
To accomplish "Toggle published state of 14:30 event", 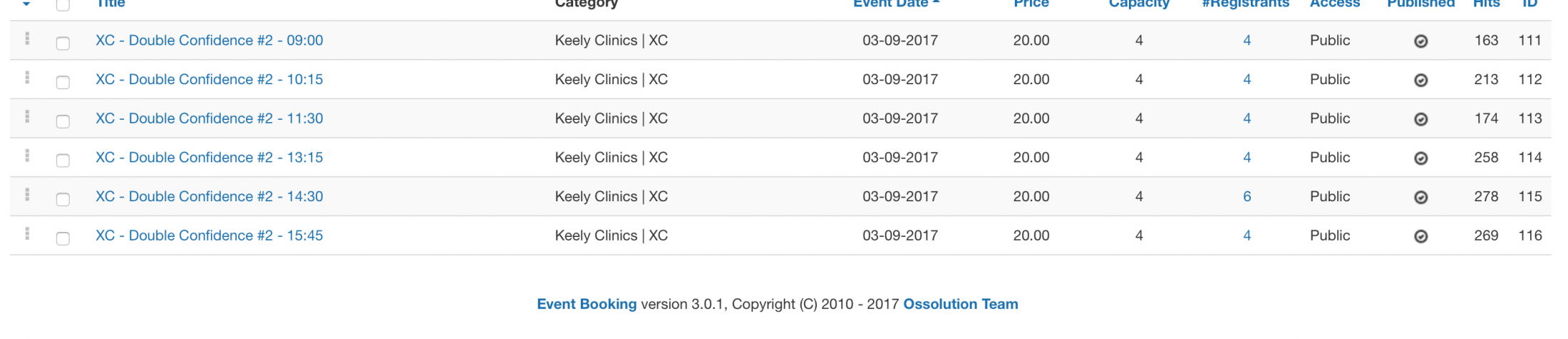I will click(1420, 198).
